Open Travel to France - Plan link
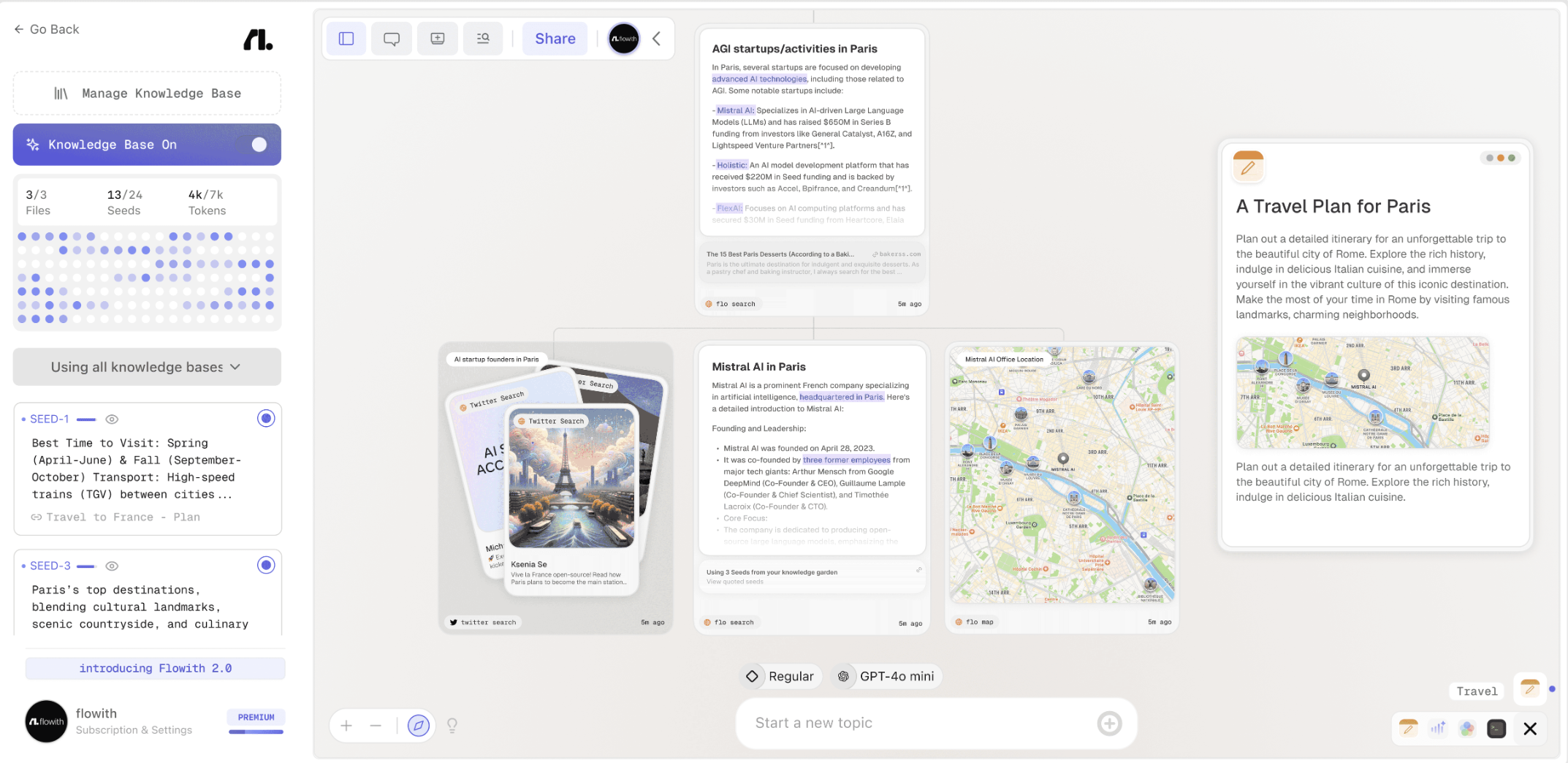The image size is (1568, 763). pos(115,517)
